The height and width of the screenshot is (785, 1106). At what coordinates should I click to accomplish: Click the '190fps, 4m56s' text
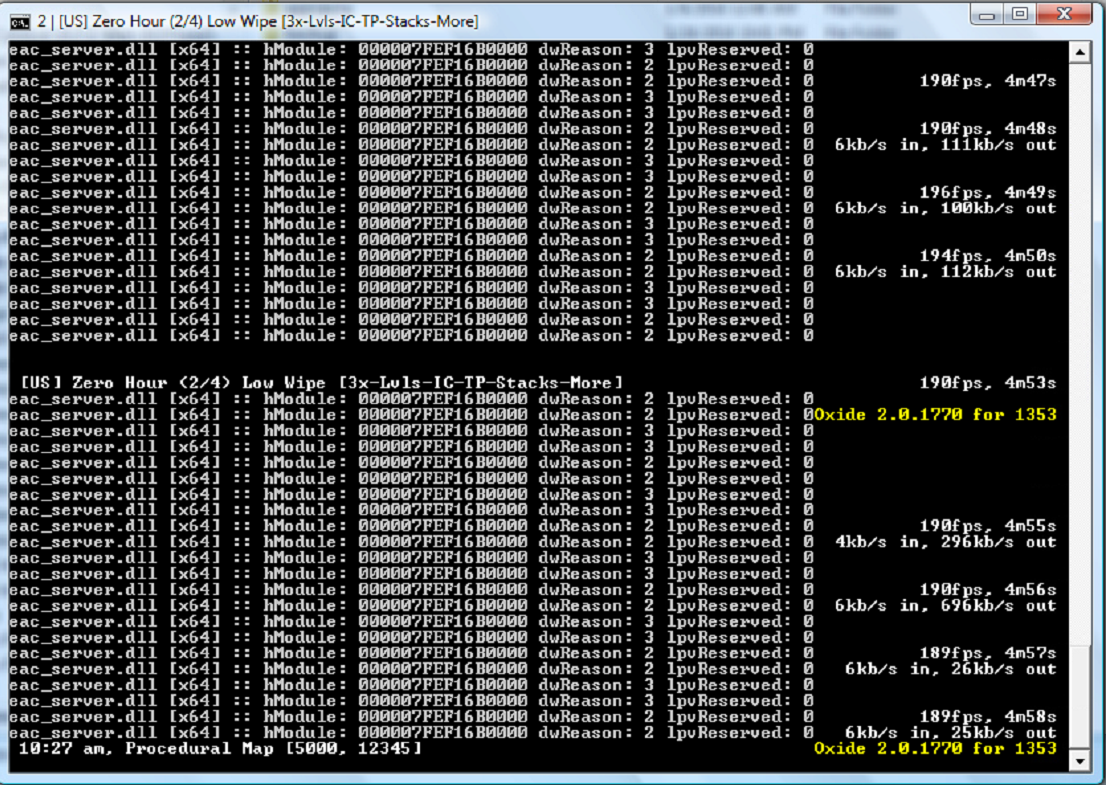[988, 590]
